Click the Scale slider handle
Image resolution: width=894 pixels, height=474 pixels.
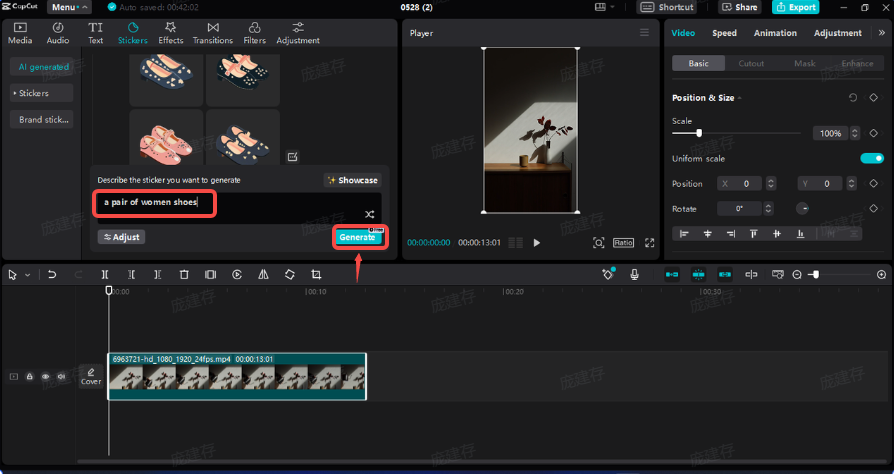(x=698, y=133)
